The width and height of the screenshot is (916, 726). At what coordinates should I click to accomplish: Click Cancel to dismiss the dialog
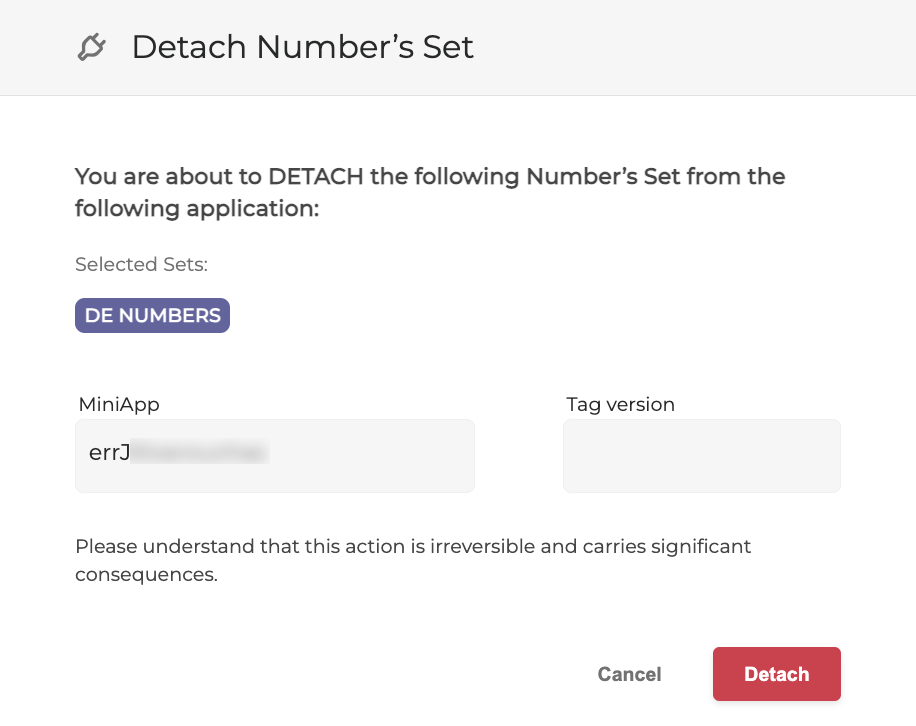click(x=629, y=674)
